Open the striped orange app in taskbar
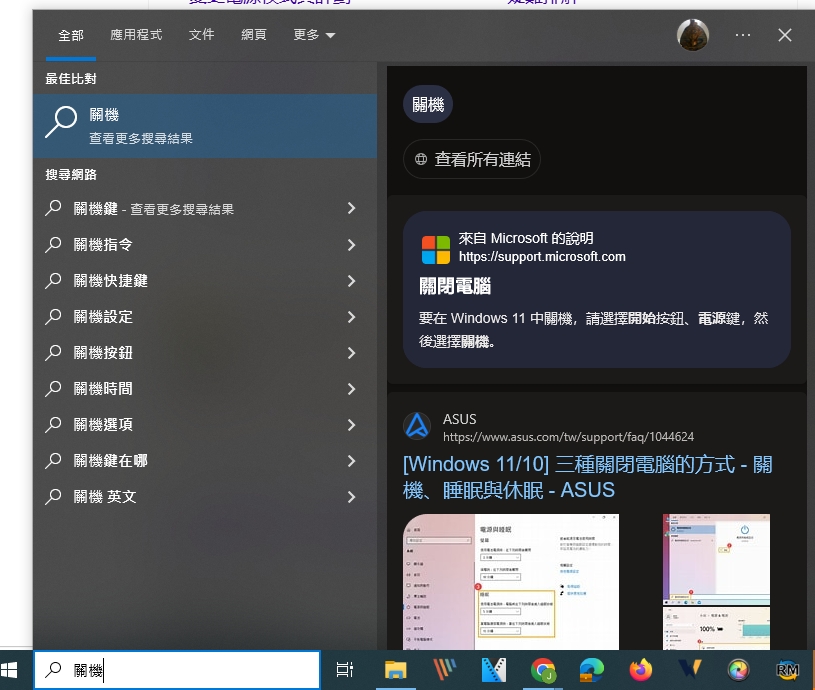Viewport: 815px width, 690px height. tap(444, 670)
